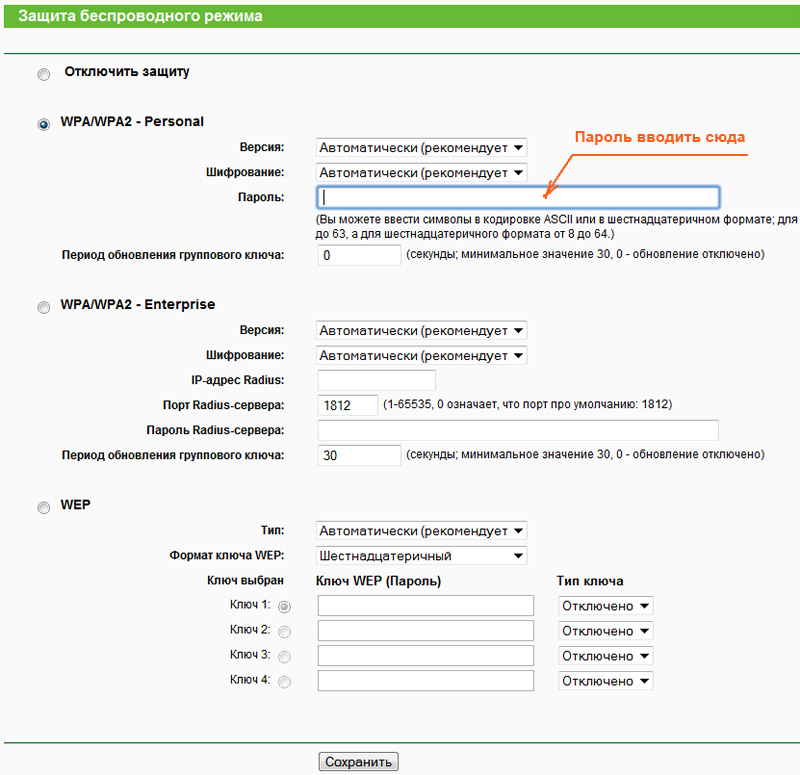Click the "Защита беспроводного режима" header title
The image size is (800, 775).
pos(140,16)
